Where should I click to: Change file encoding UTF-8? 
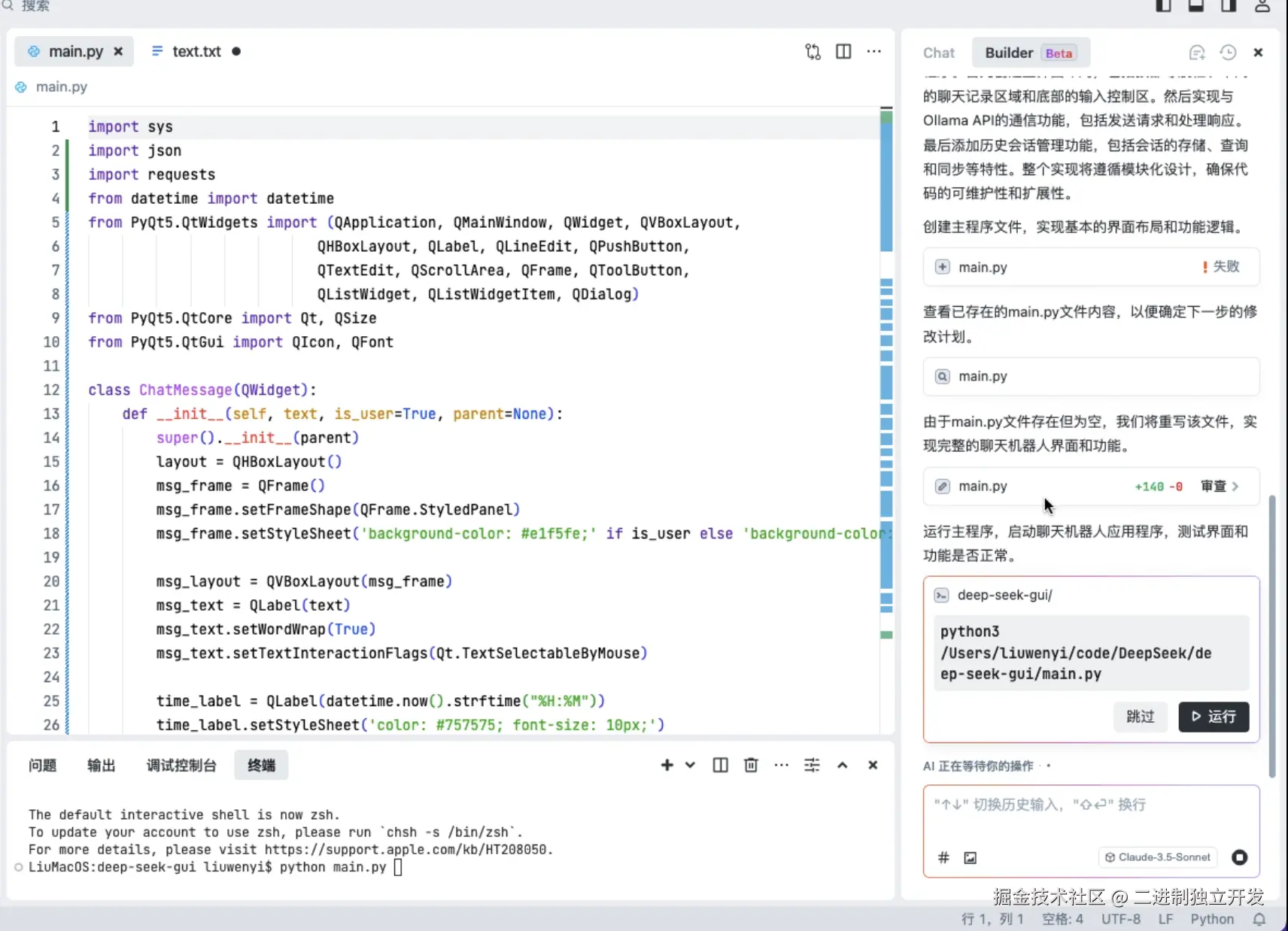[x=1121, y=919]
